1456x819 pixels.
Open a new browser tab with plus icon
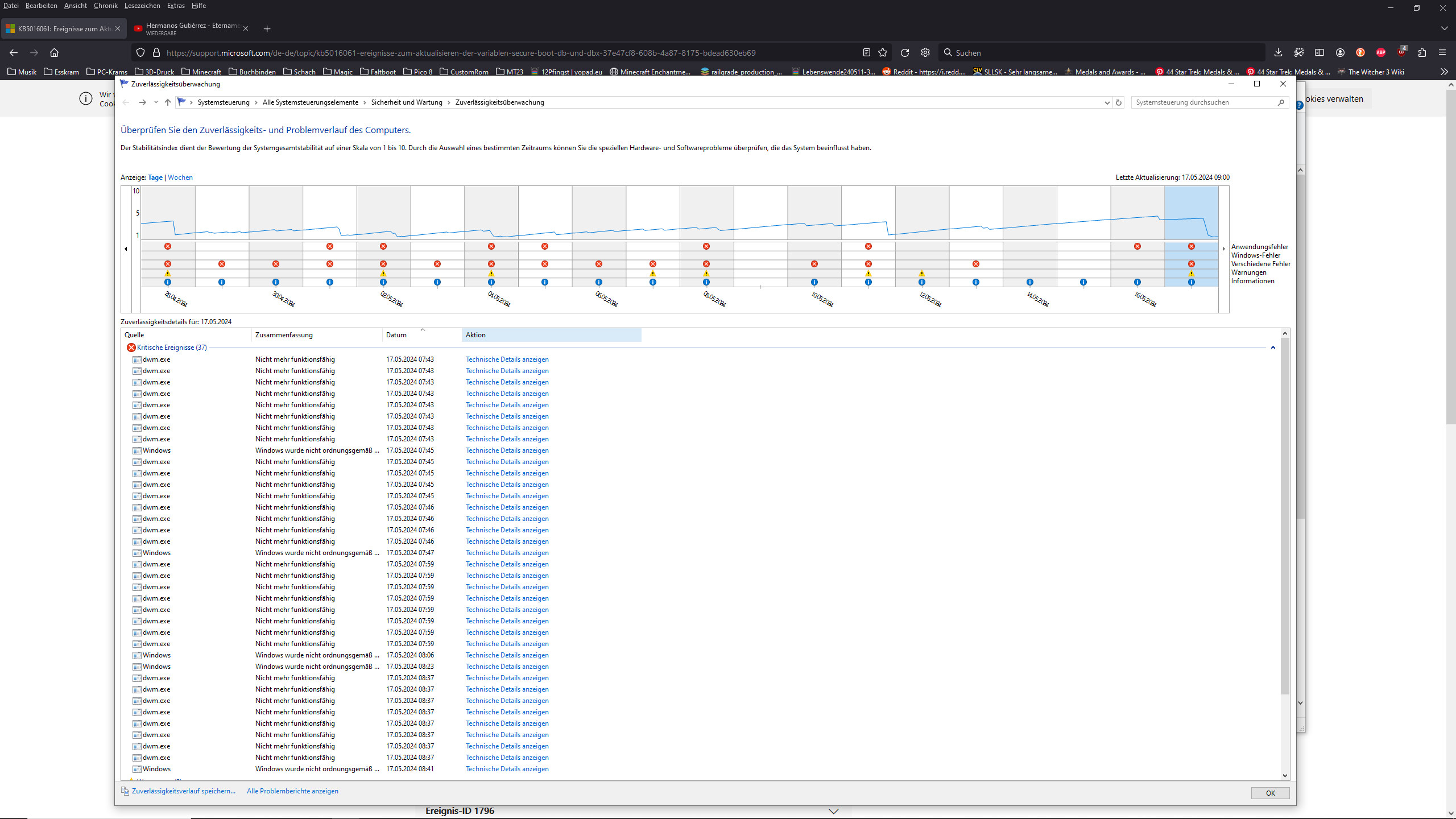pos(267,28)
